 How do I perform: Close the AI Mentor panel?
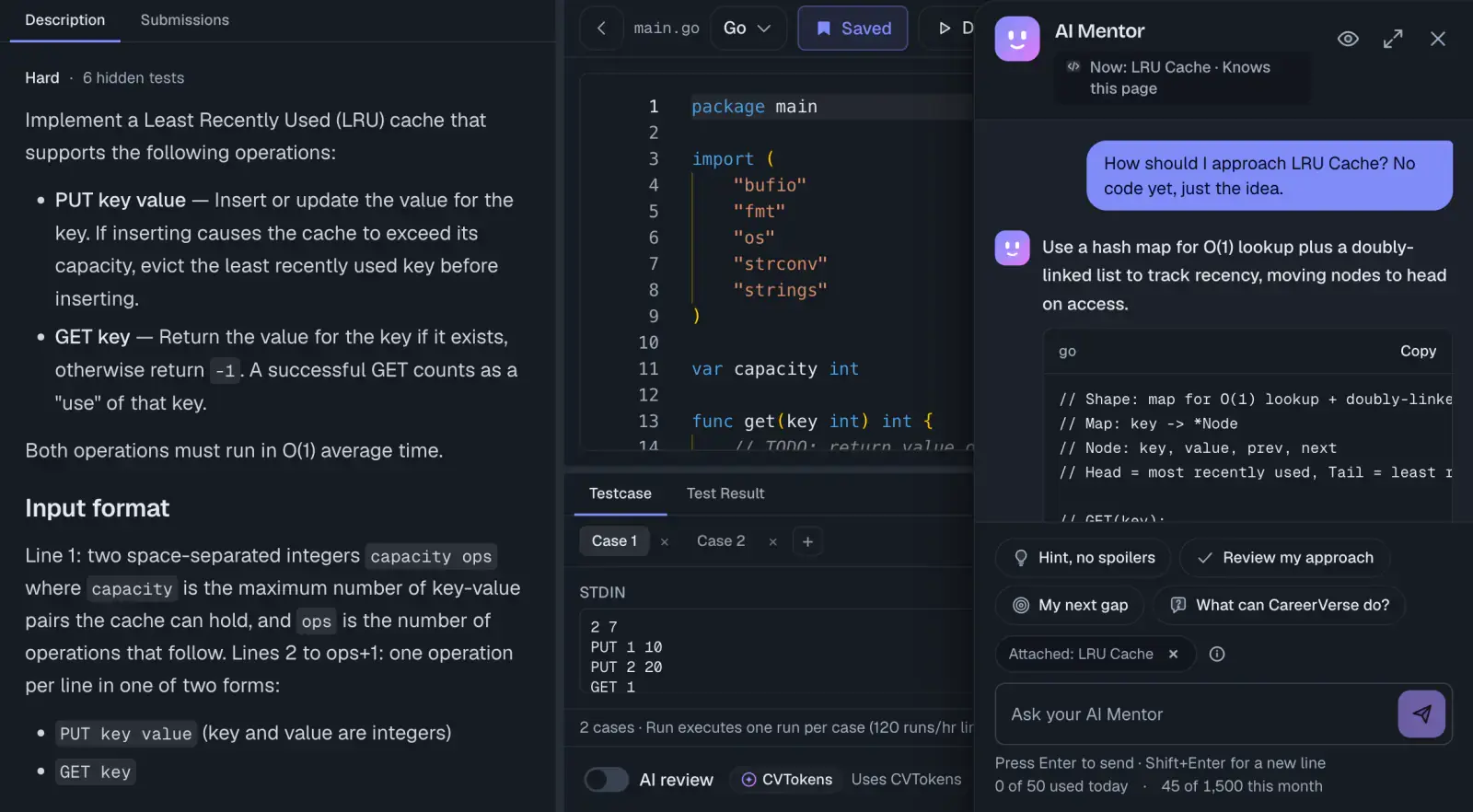1438,39
